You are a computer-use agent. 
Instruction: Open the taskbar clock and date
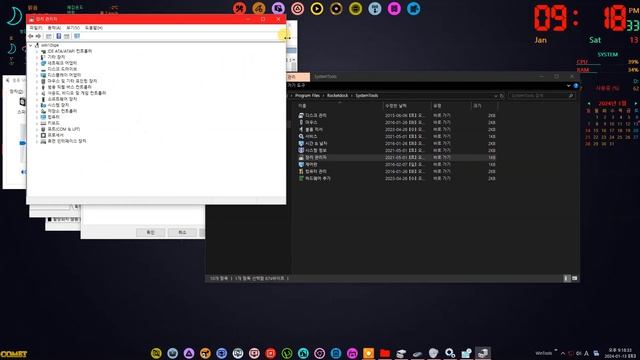[x=620, y=353]
